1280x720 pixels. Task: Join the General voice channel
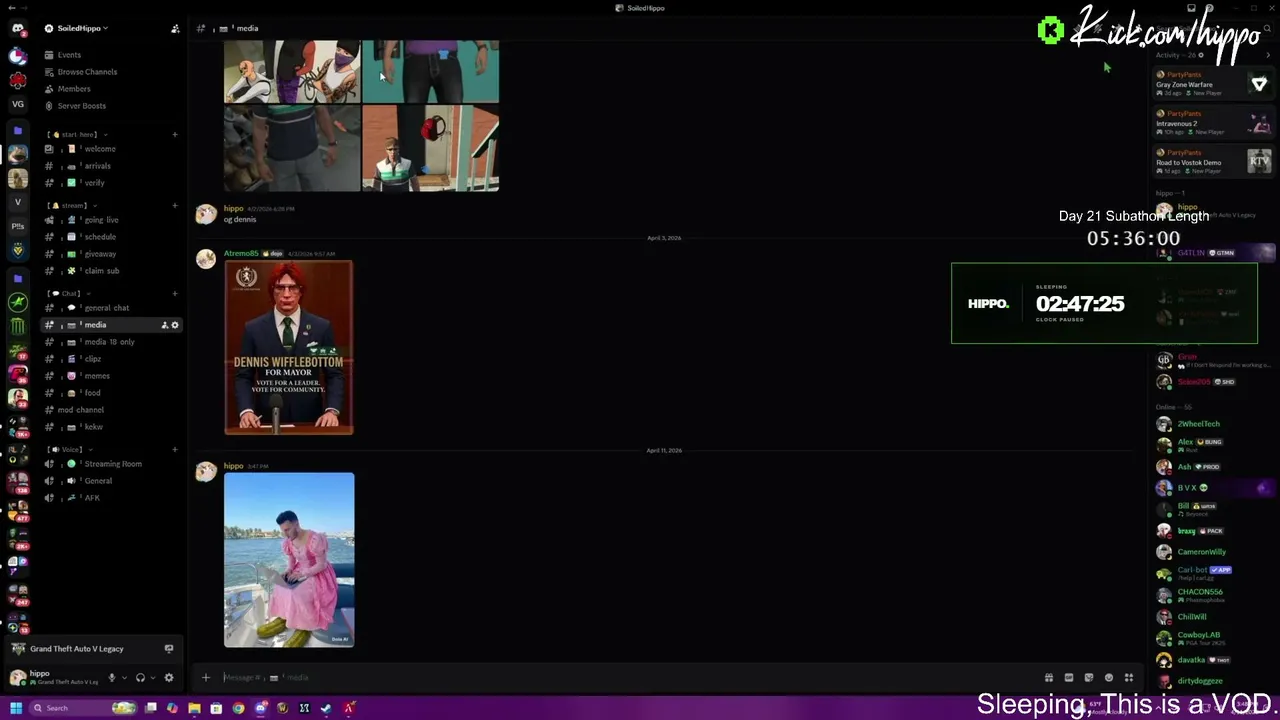click(112, 481)
